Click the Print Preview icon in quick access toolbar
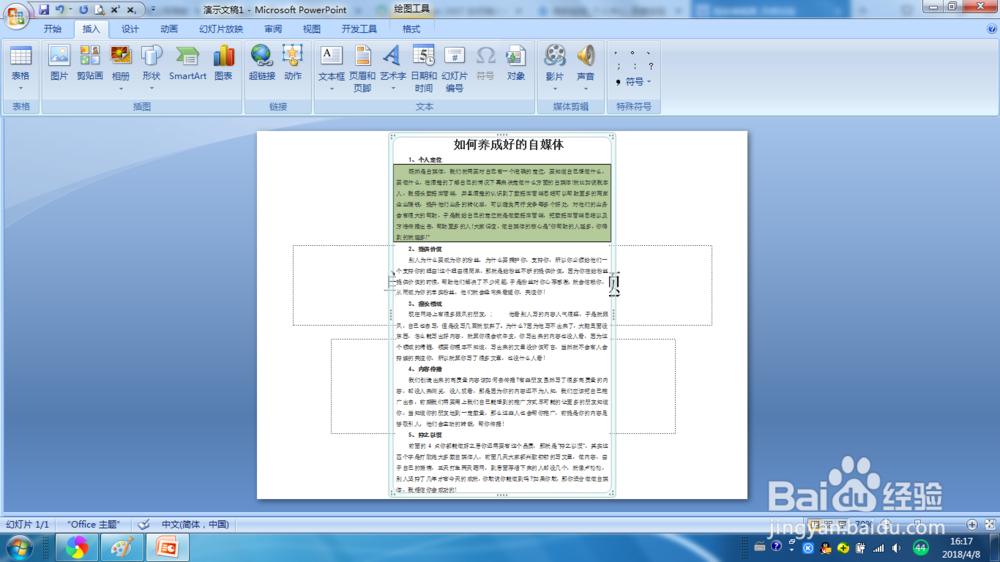The width and height of the screenshot is (1000, 562). tap(99, 10)
